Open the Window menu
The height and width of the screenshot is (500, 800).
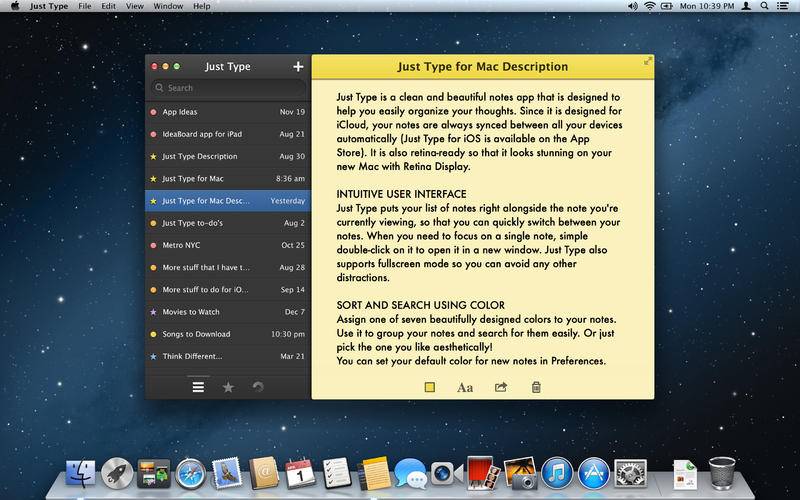click(168, 6)
